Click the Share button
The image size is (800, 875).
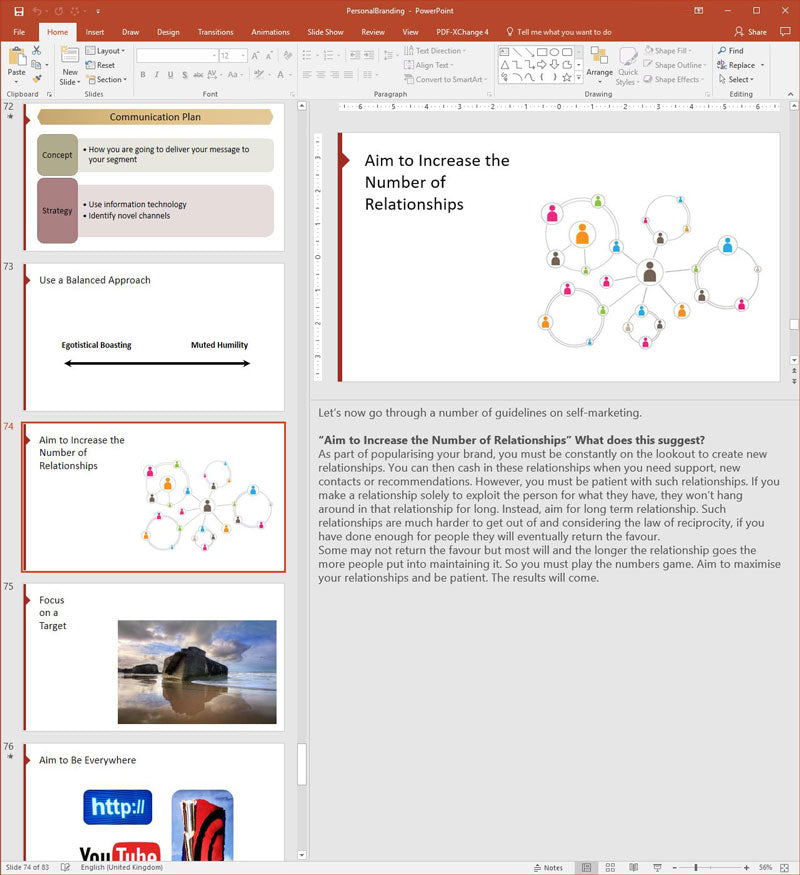(750, 32)
